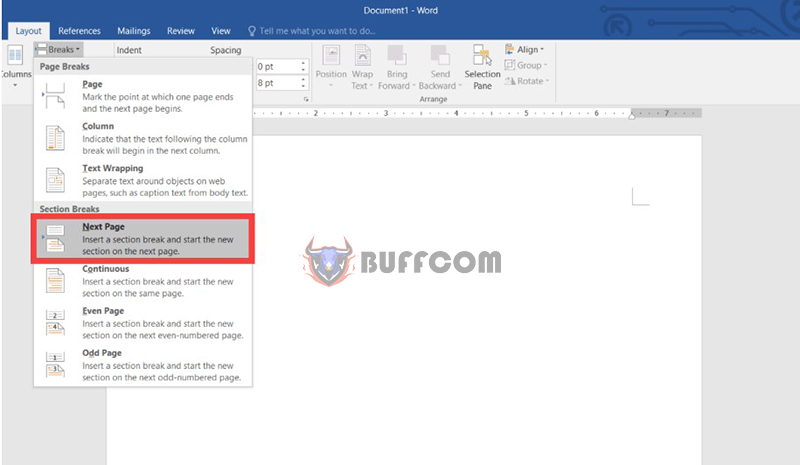
Task: Click the Wrap Text icon
Action: coord(362,55)
